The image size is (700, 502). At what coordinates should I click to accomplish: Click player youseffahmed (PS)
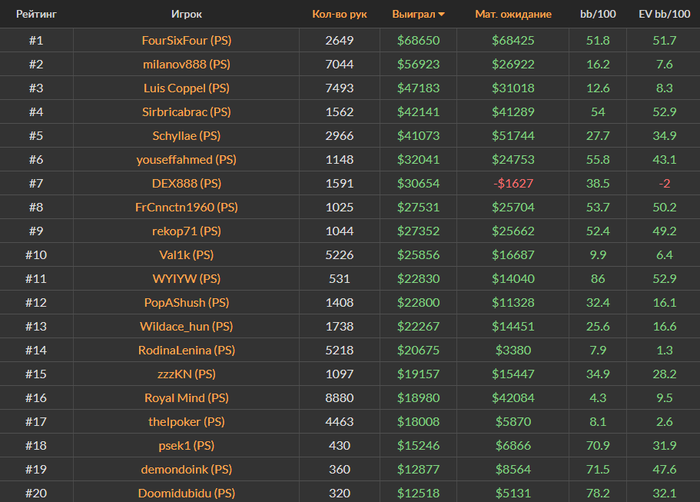[x=187, y=159]
